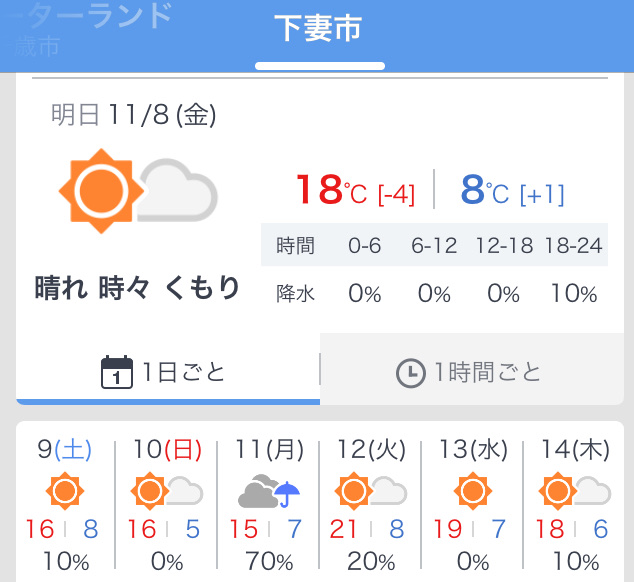The width and height of the screenshot is (634, 582).
Task: Click 晴れ 時々 くもり weather description
Action: tap(137, 288)
